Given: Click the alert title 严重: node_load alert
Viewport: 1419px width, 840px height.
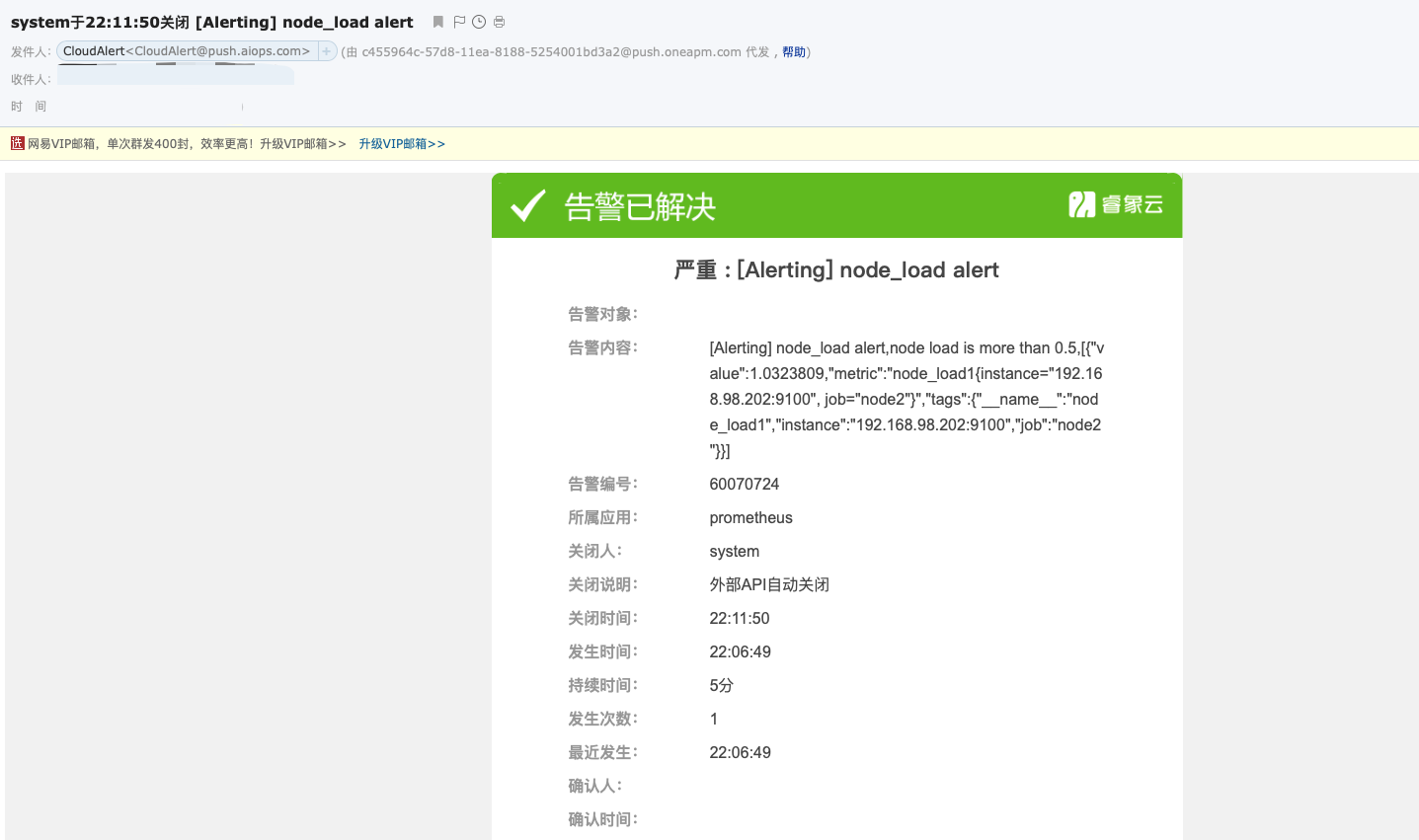Looking at the screenshot, I should pos(836,270).
